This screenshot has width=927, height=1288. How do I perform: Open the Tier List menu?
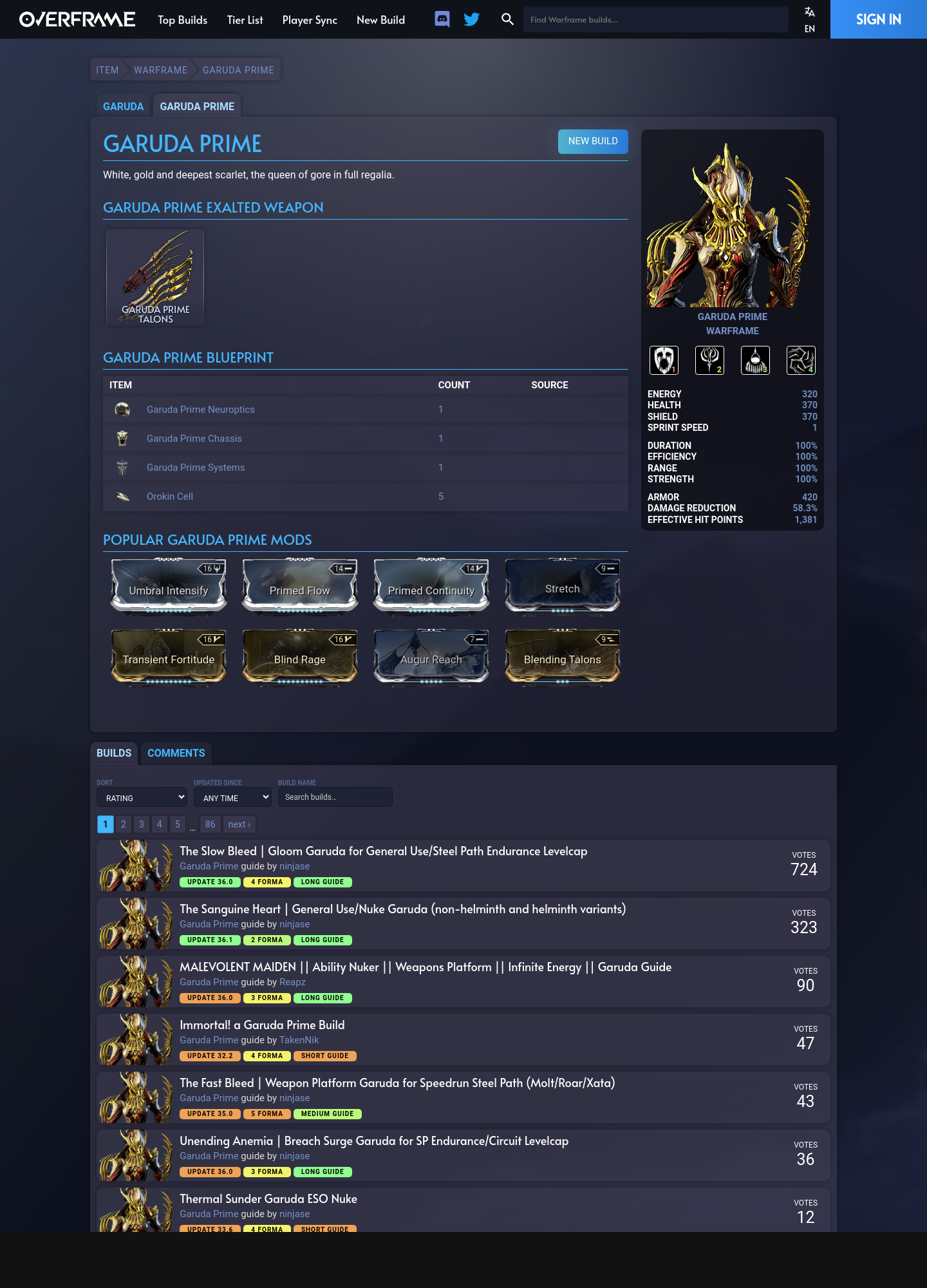pos(245,20)
